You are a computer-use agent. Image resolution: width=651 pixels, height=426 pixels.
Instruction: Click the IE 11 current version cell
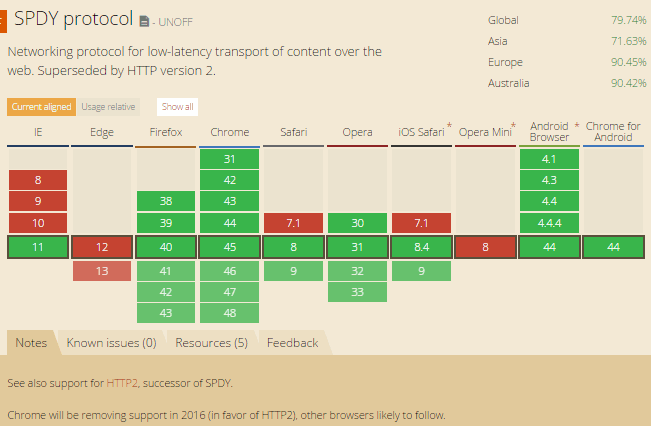(x=38, y=247)
